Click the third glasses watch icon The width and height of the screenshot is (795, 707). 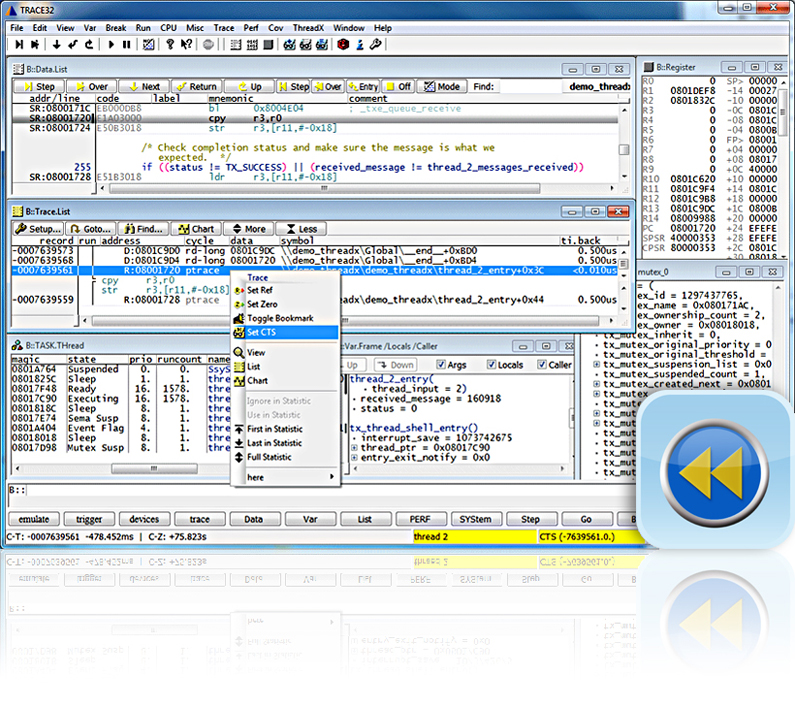pos(322,45)
